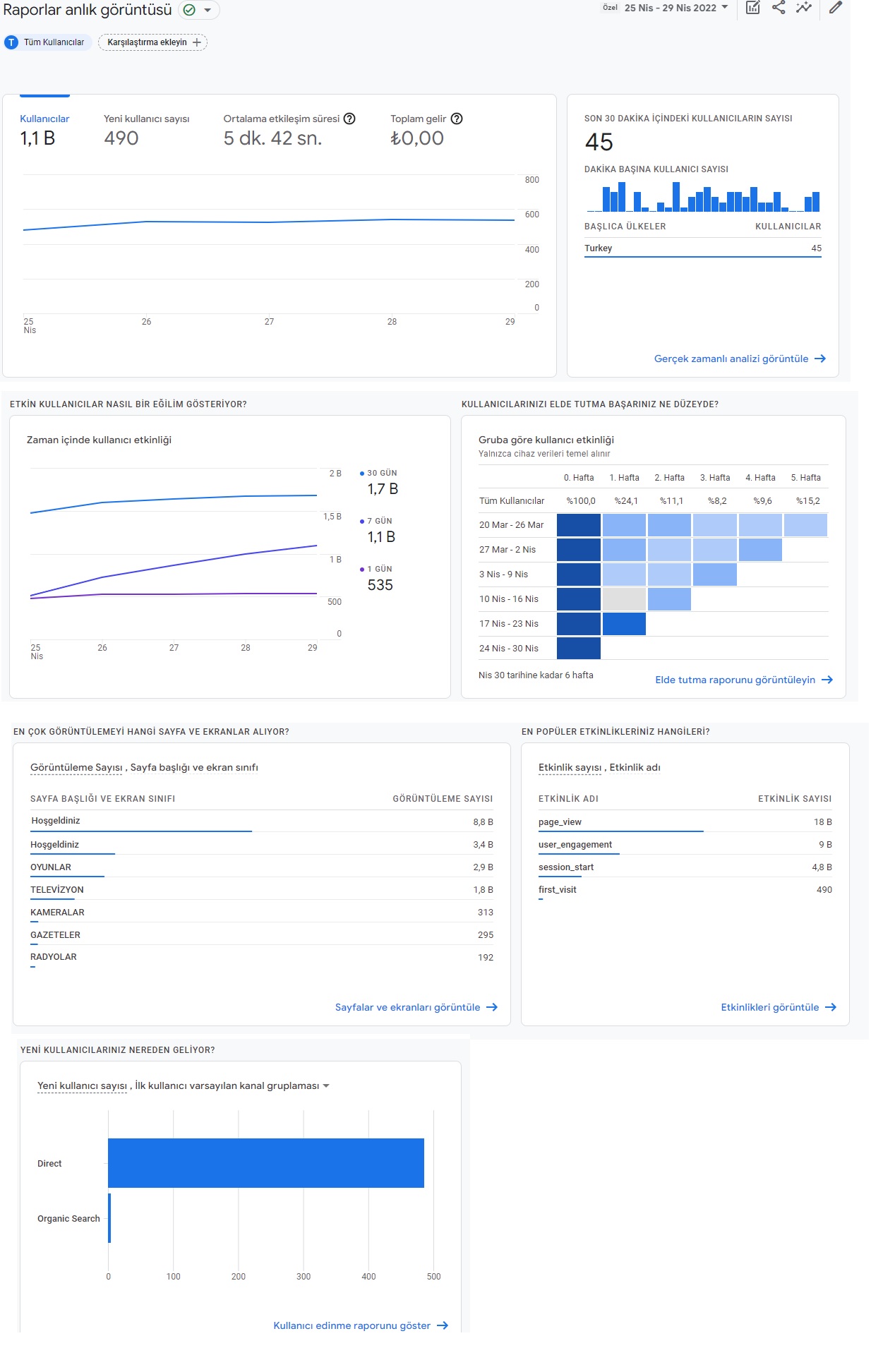Click the 17 Nis - 23 Nis cohort row
Viewport: 871px width, 1372px height.
point(653,624)
